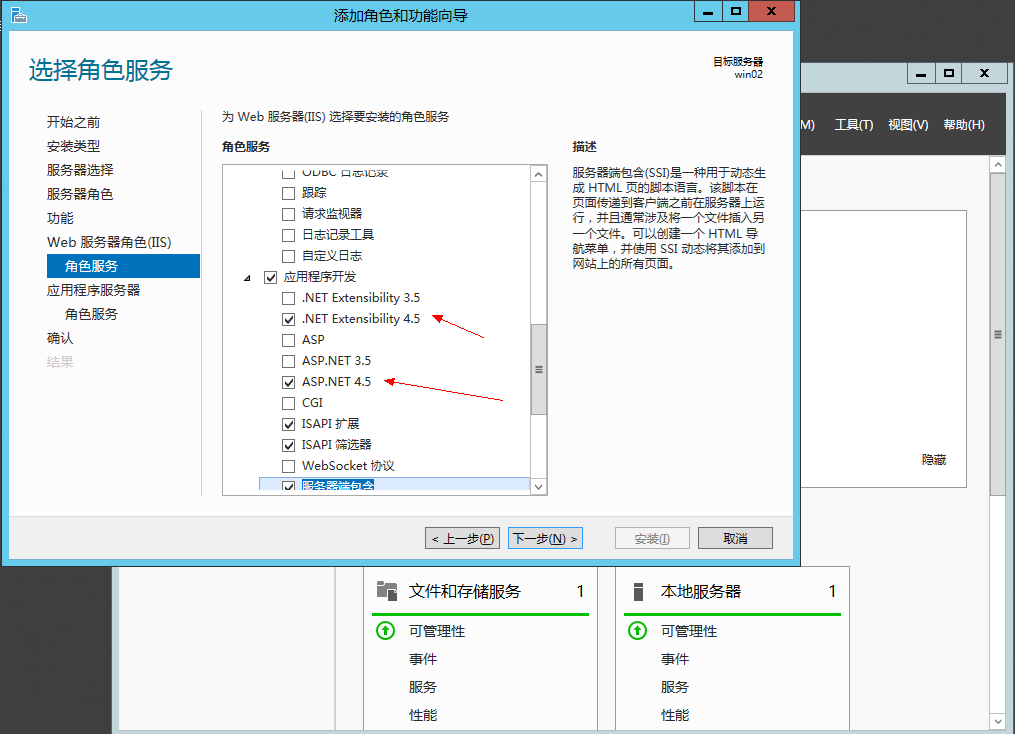This screenshot has height=734, width=1015.
Task: Enable the ASP checkbox
Action: (288, 340)
